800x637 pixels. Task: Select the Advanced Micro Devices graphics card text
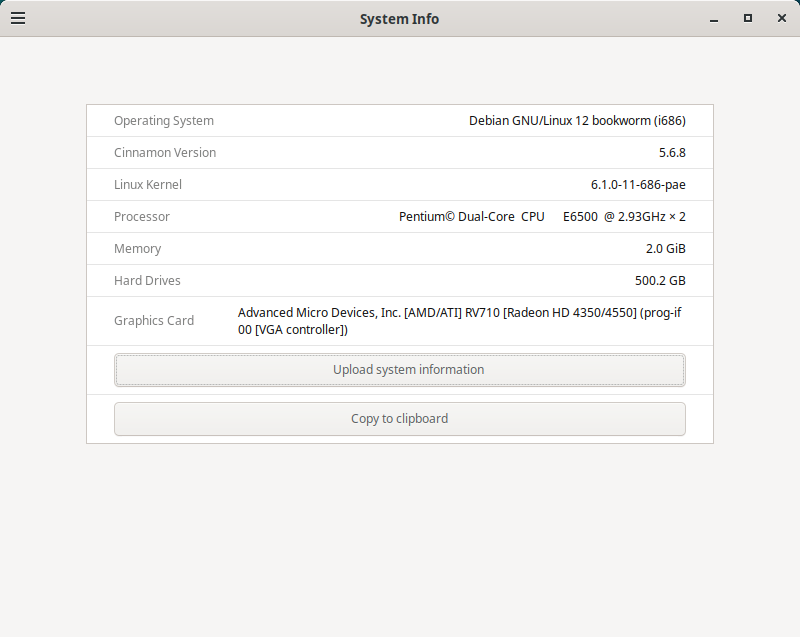point(460,321)
